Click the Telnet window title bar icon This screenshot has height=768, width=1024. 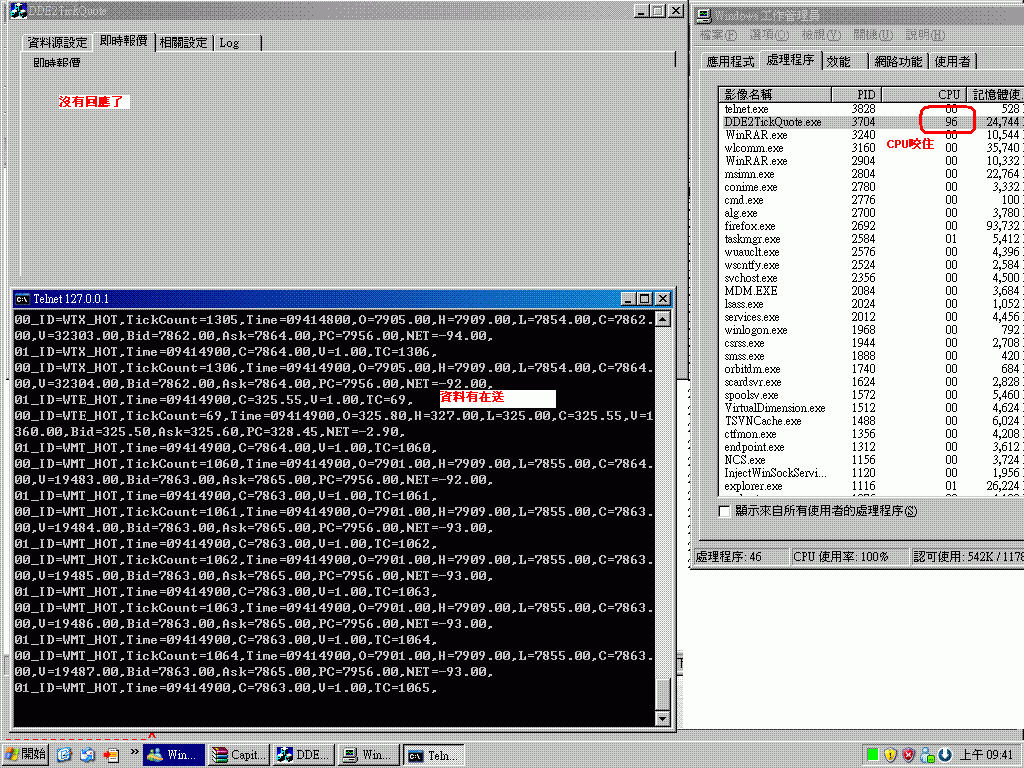(x=22, y=299)
